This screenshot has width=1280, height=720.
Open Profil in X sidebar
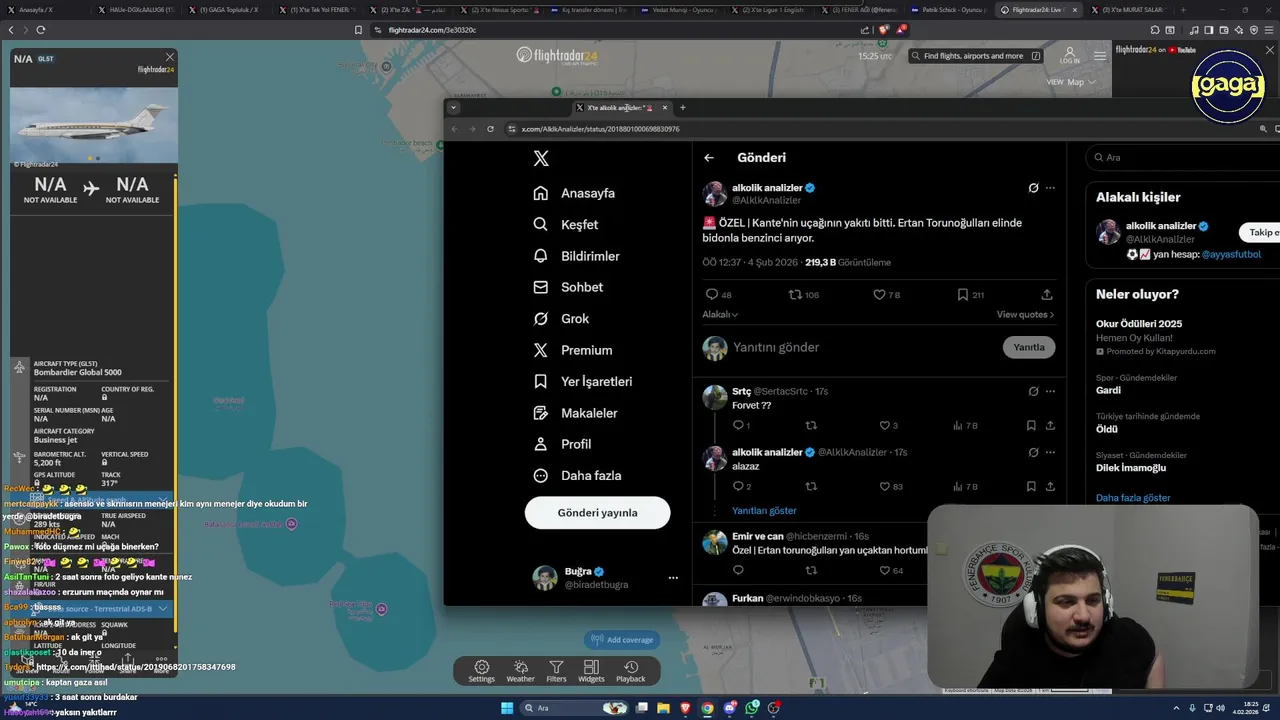pyautogui.click(x=562, y=444)
